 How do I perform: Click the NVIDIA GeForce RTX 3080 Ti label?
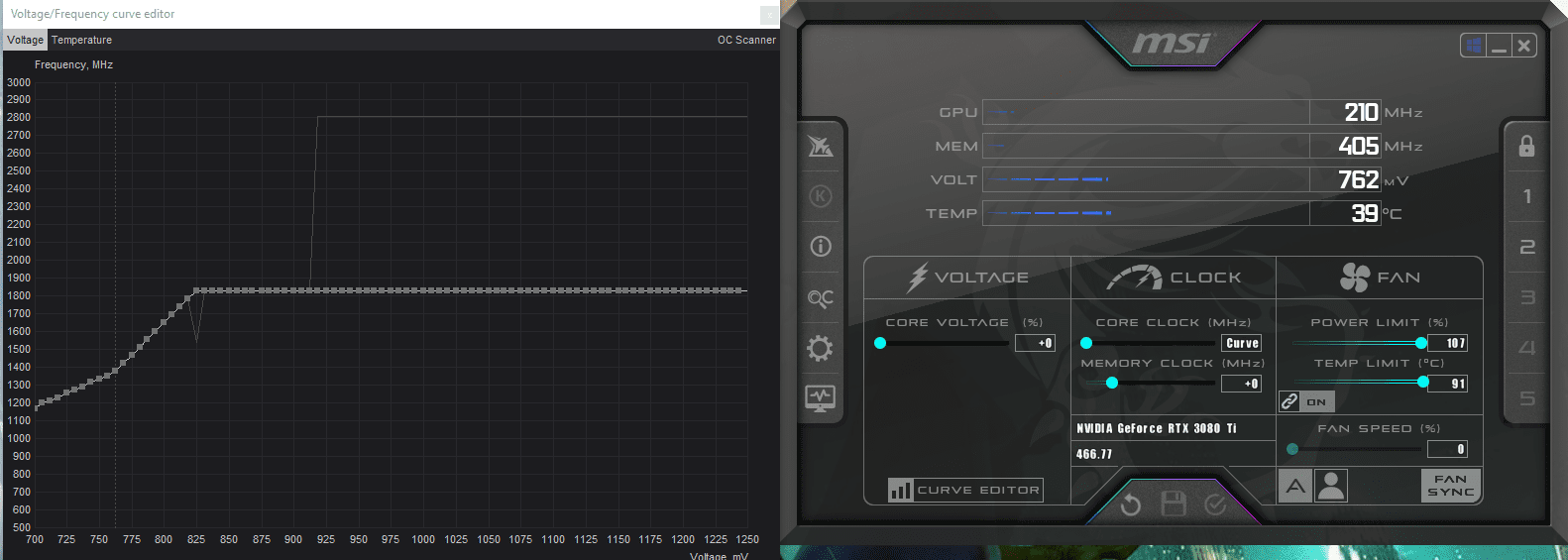coord(1156,428)
